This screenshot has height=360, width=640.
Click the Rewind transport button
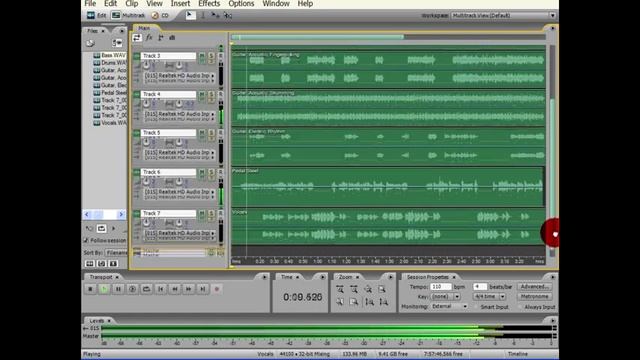174,289
